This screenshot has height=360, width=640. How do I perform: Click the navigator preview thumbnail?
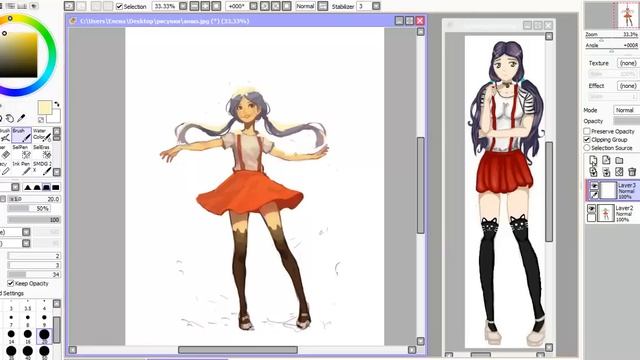[x=612, y=15]
